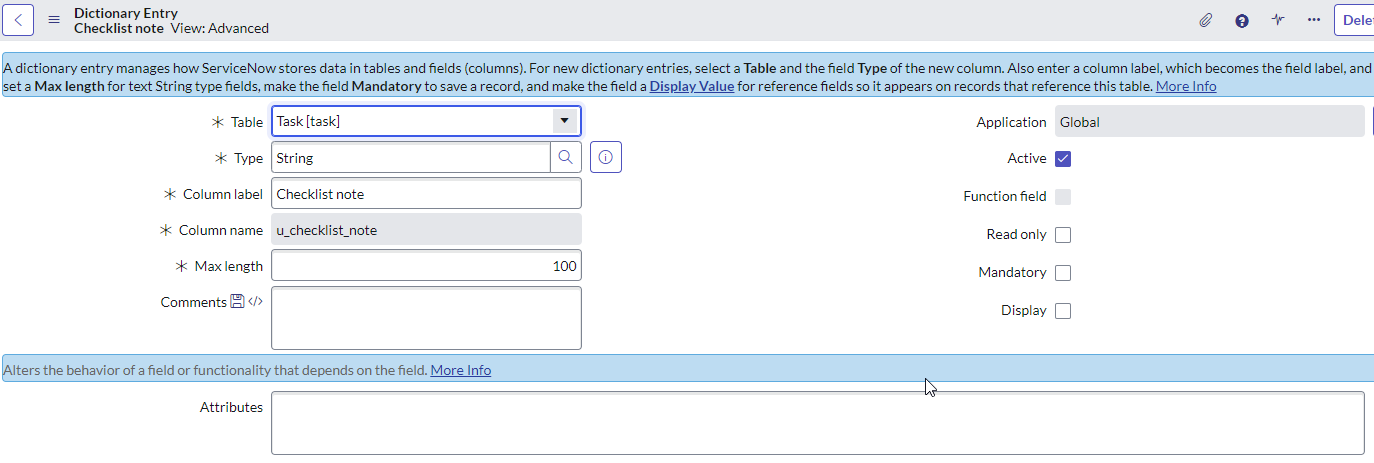1374x463 pixels.
Task: Enable the Read only checkbox
Action: pyautogui.click(x=1063, y=235)
